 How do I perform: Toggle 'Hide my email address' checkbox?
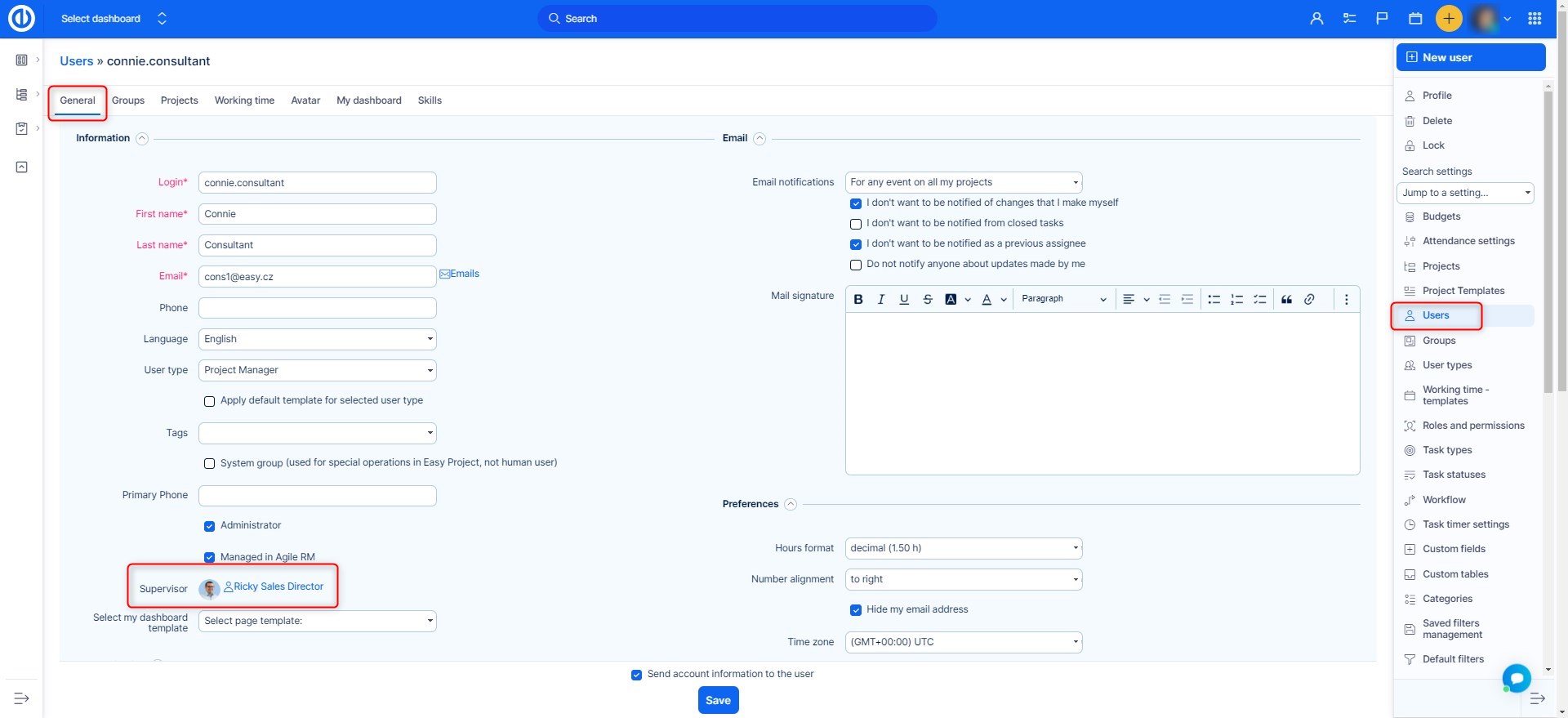(x=856, y=610)
